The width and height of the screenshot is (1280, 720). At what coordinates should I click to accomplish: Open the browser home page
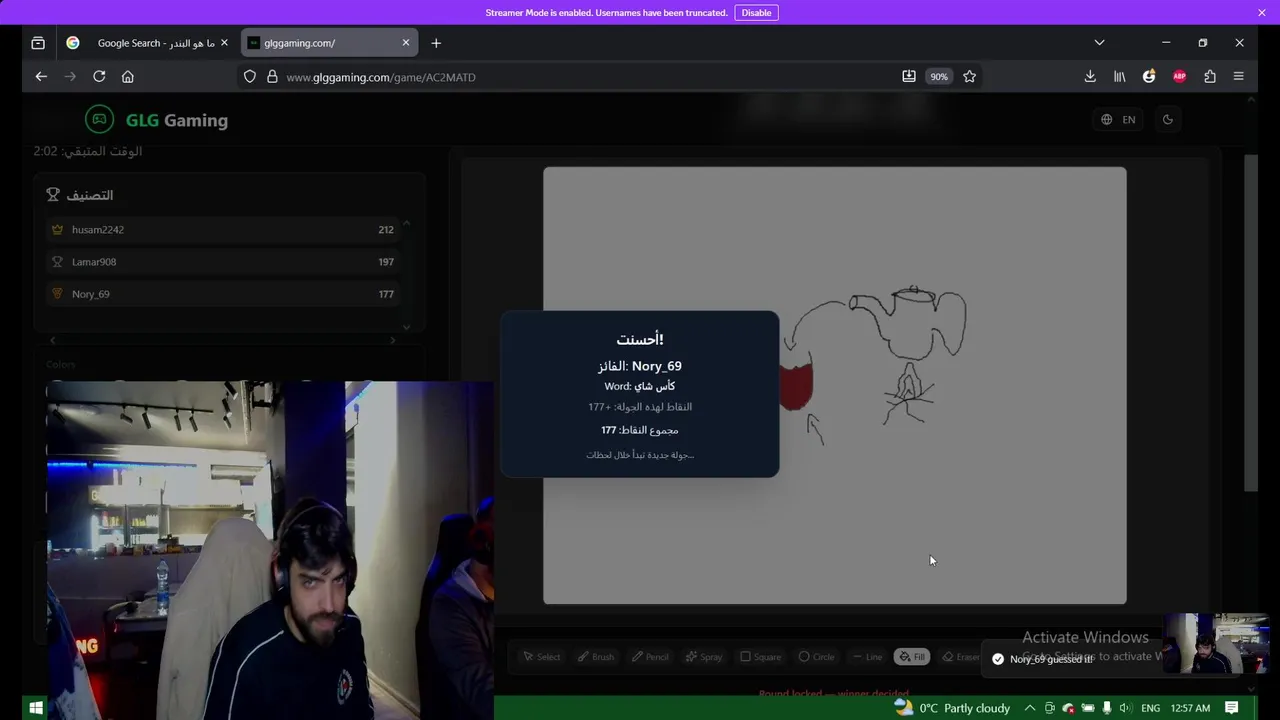[x=128, y=76]
